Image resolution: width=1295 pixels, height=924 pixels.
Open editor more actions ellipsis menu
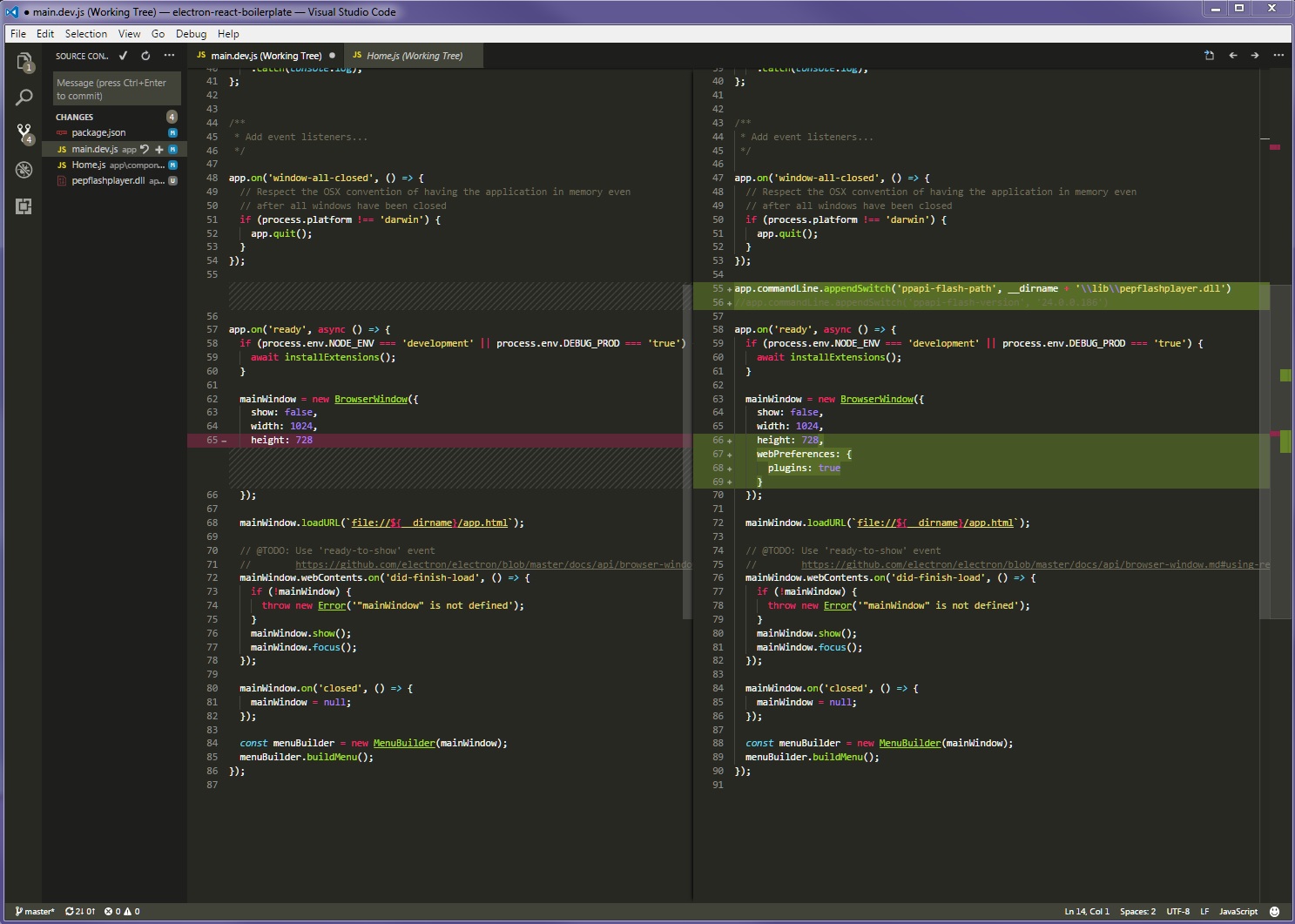click(1278, 56)
